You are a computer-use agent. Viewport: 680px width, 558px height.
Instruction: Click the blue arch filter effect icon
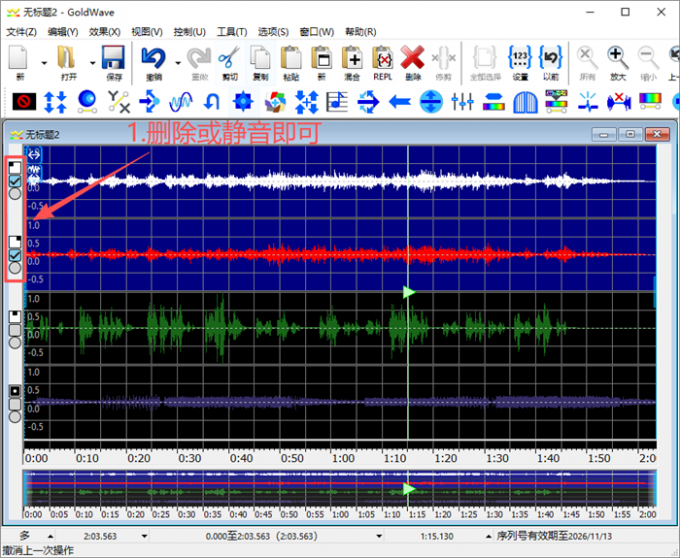coord(525,102)
